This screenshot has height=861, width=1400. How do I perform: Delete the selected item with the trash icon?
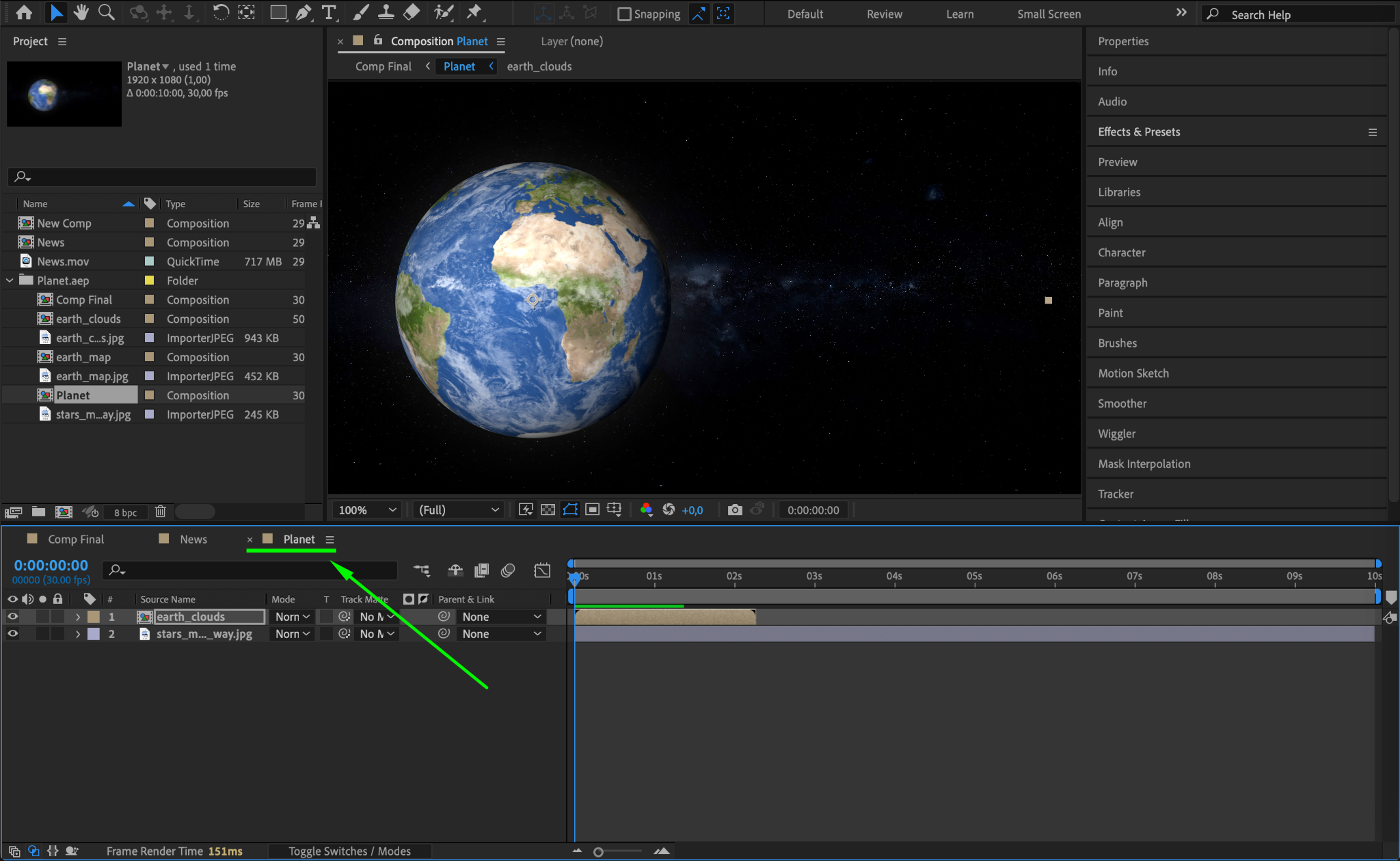[x=160, y=512]
